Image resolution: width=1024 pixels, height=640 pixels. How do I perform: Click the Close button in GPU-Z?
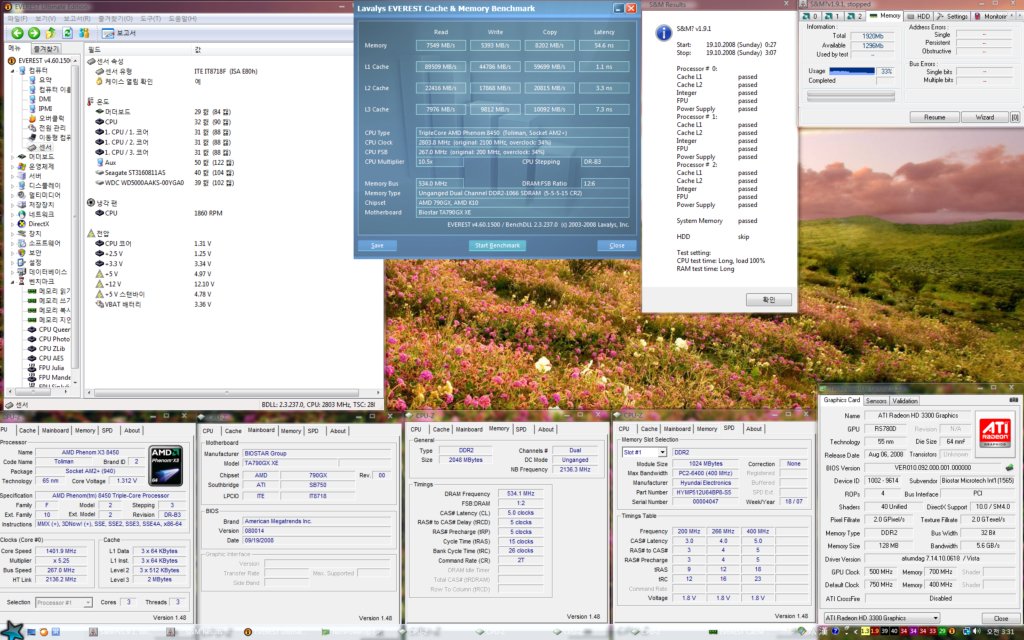tap(1000, 618)
